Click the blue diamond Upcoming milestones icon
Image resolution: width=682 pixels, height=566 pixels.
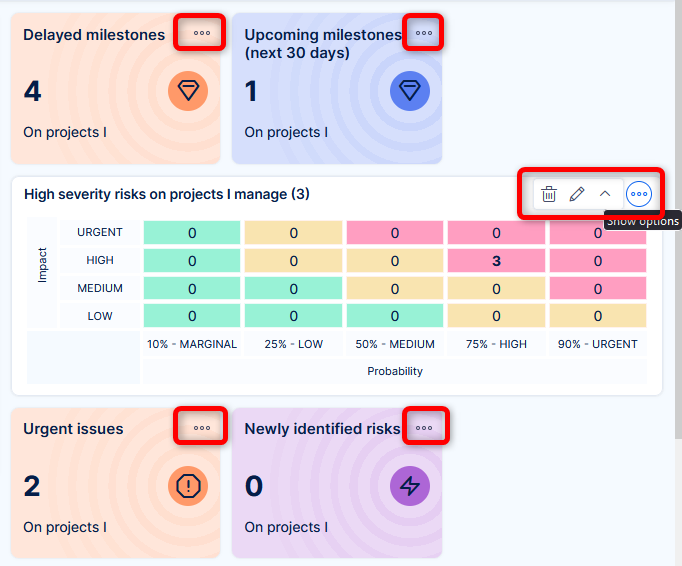tap(409, 91)
